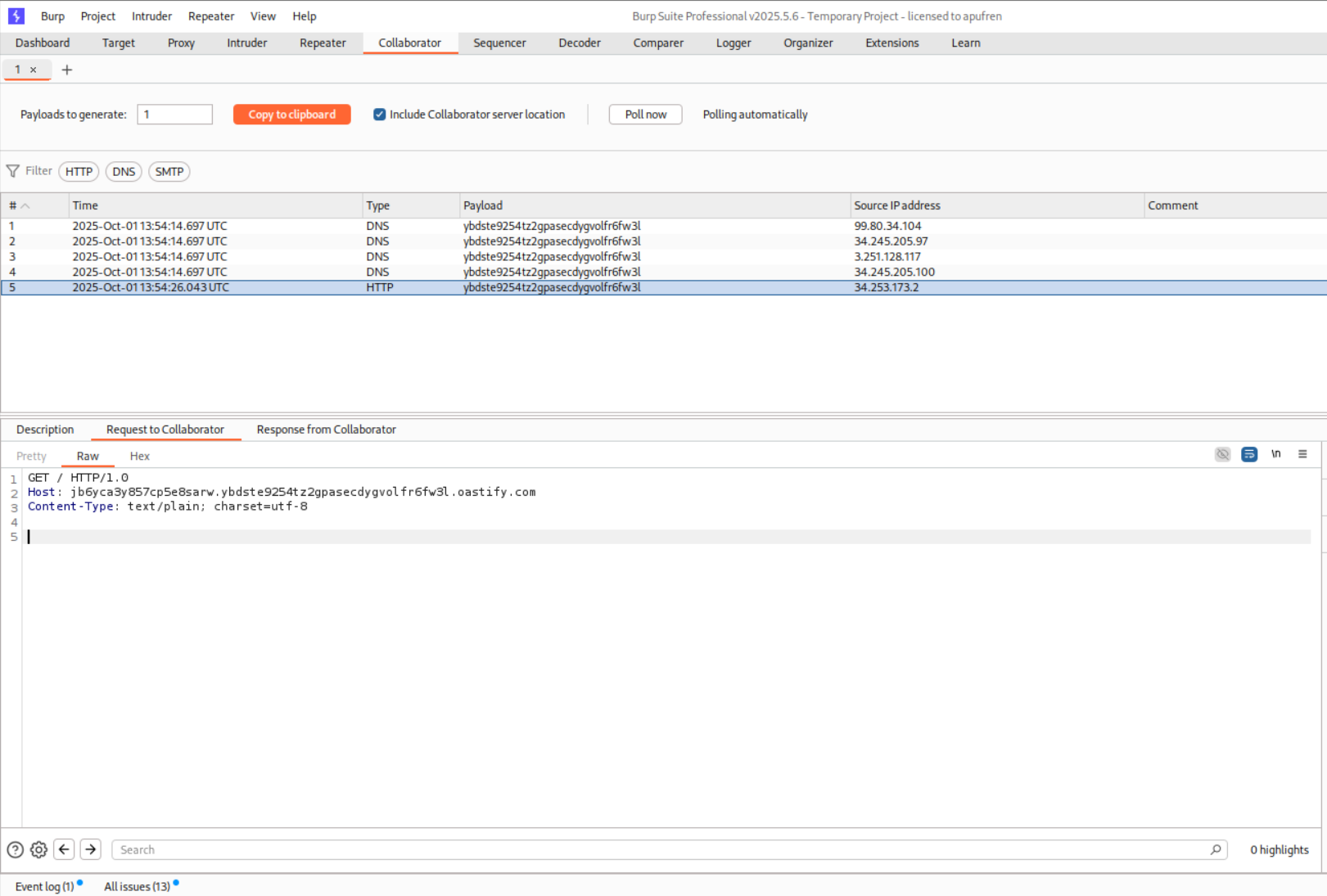This screenshot has width=1327, height=896.
Task: Open a new Collaborator tab with plus button
Action: point(67,70)
